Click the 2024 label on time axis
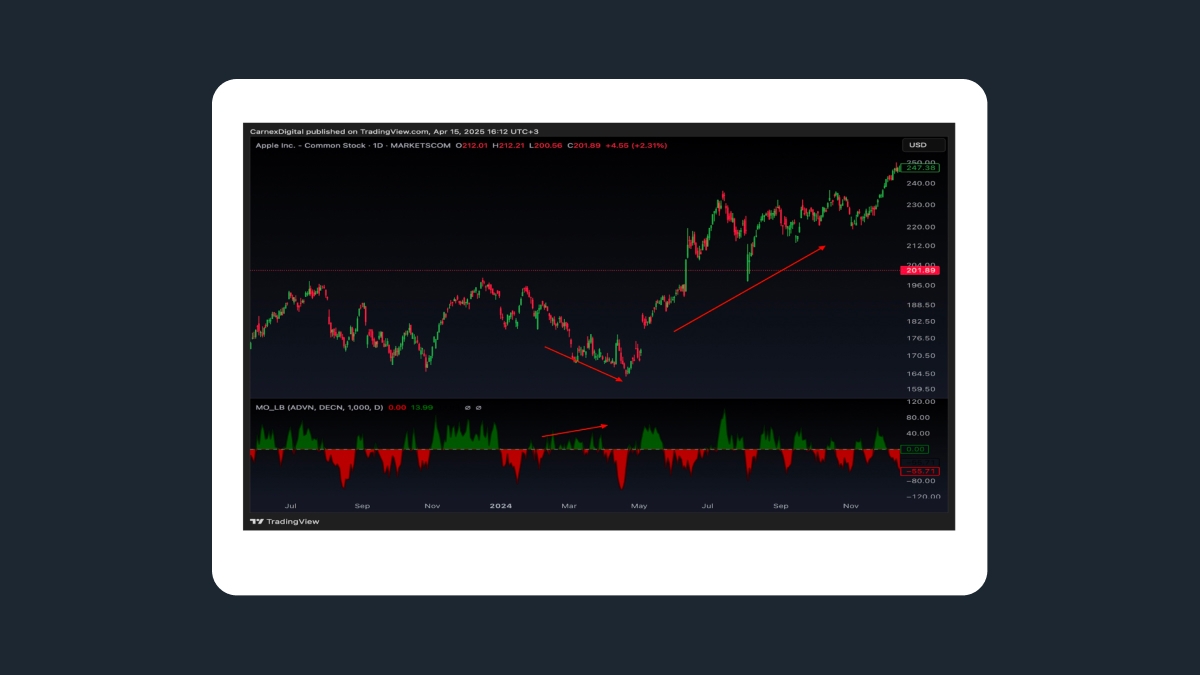1200x675 pixels. click(500, 506)
